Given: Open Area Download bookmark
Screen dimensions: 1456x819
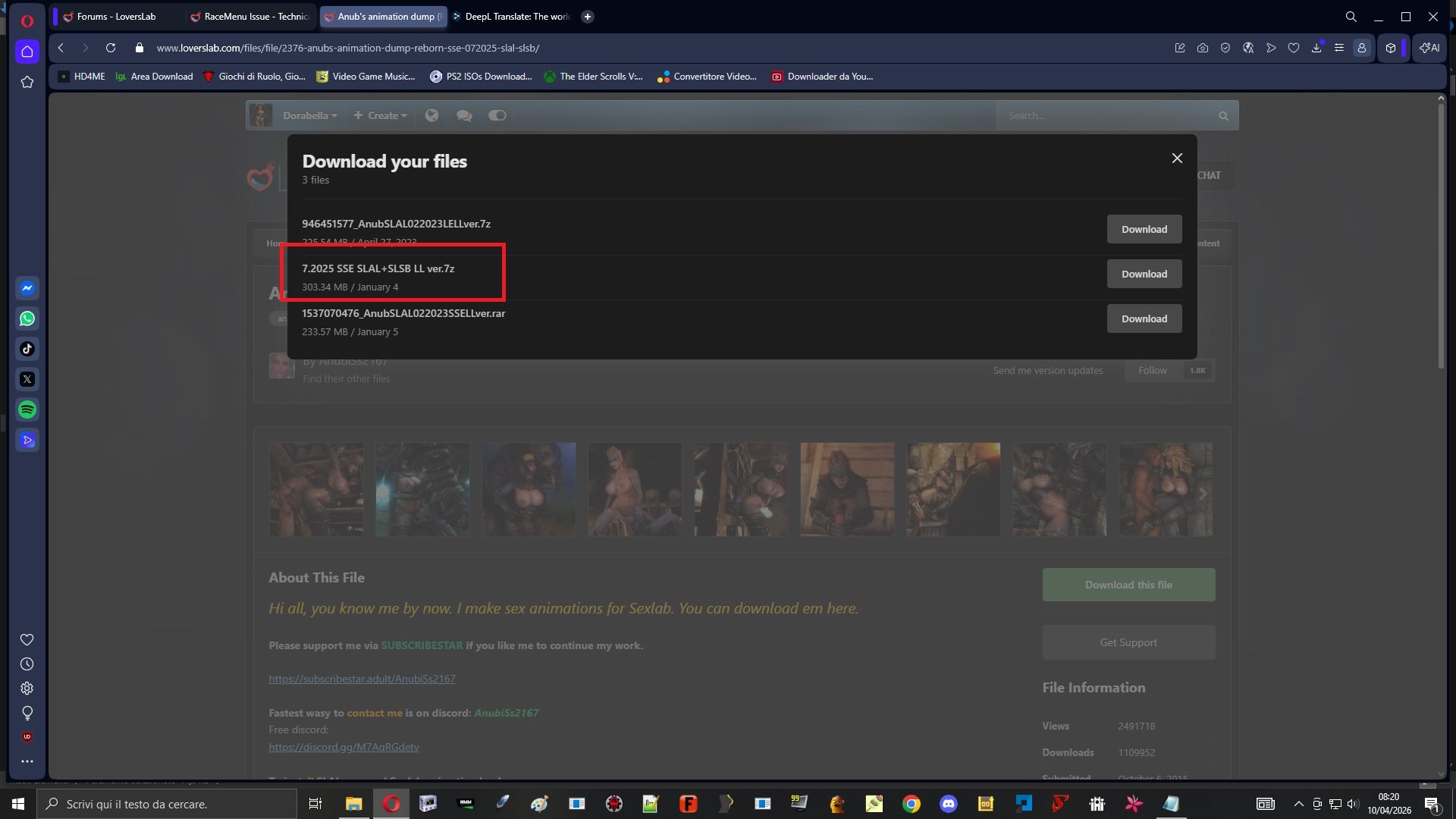Looking at the screenshot, I should pos(155,77).
